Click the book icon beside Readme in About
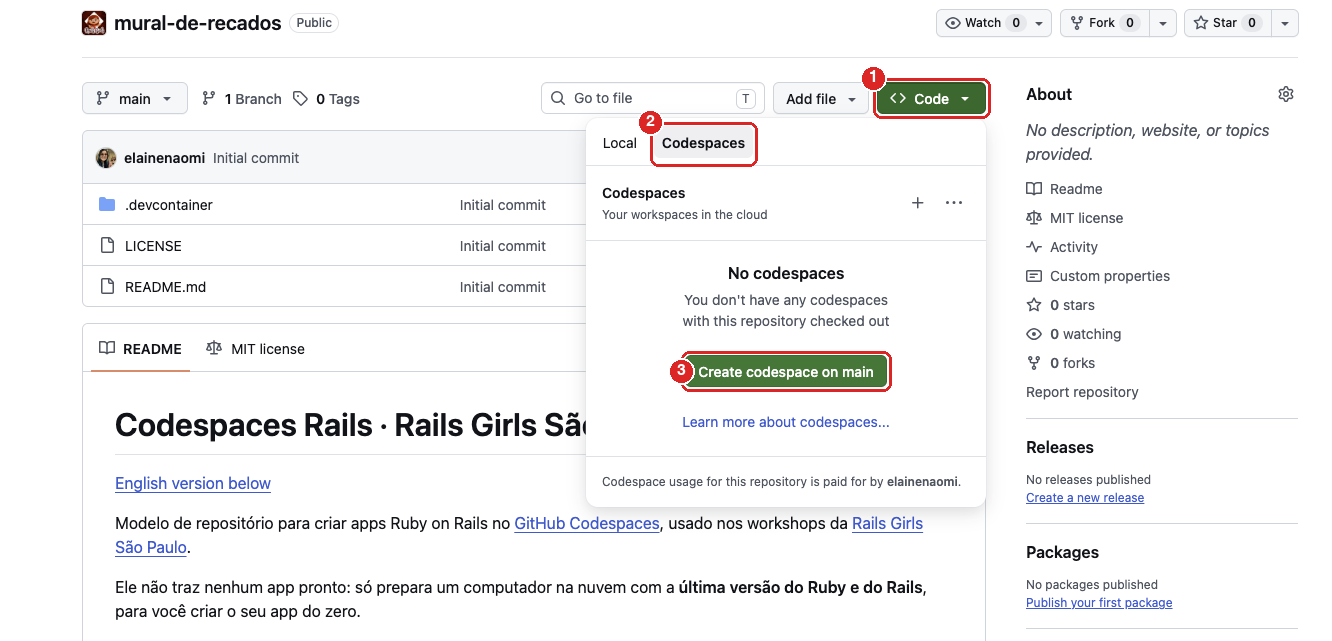 [x=1034, y=189]
